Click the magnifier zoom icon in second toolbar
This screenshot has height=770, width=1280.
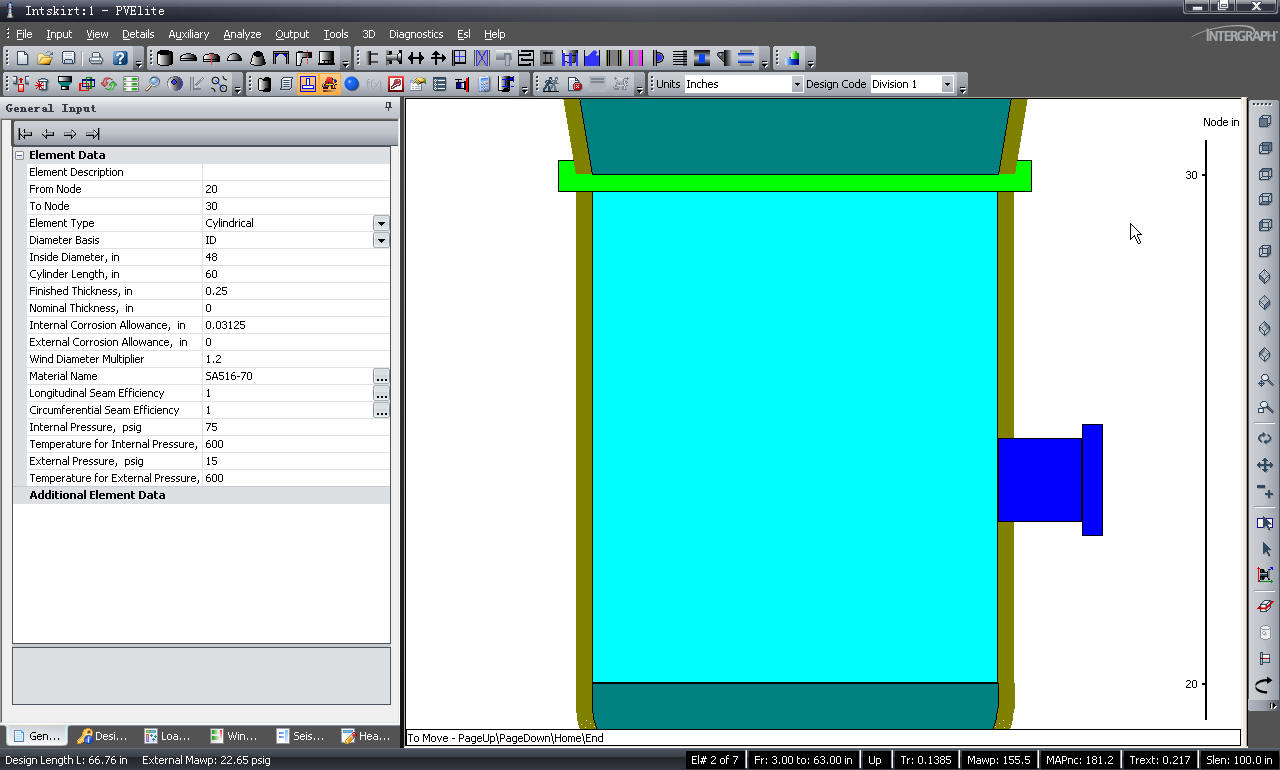pos(153,84)
